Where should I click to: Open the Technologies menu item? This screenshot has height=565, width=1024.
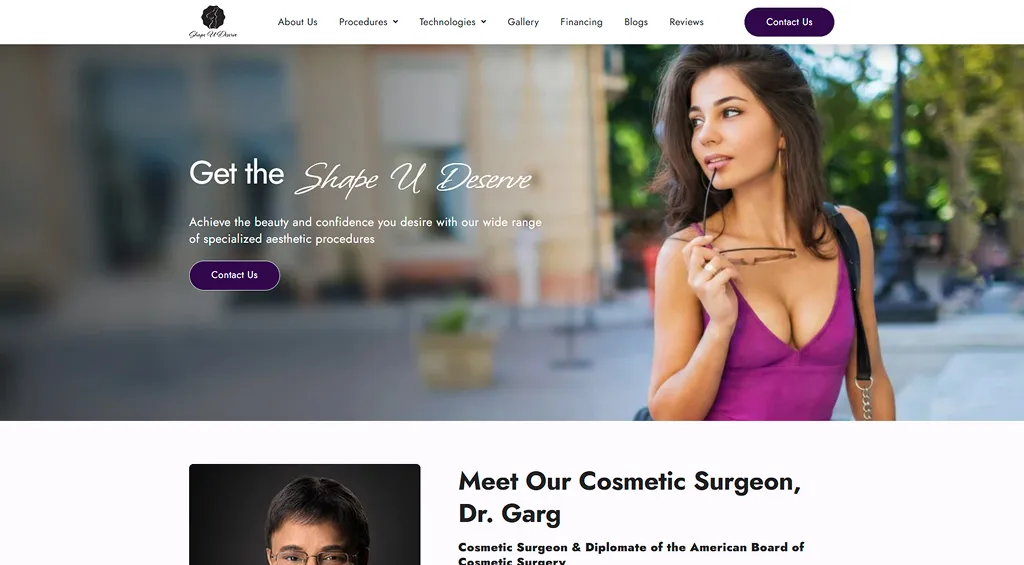[447, 22]
